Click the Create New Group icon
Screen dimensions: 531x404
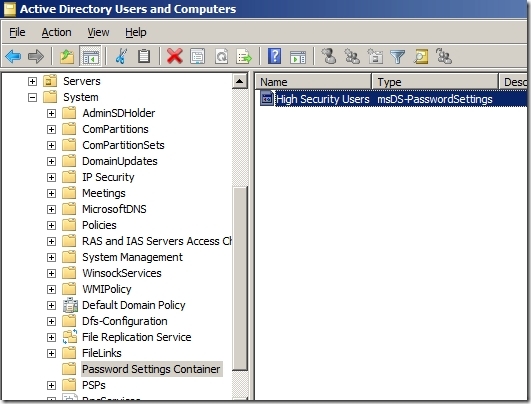(352, 56)
